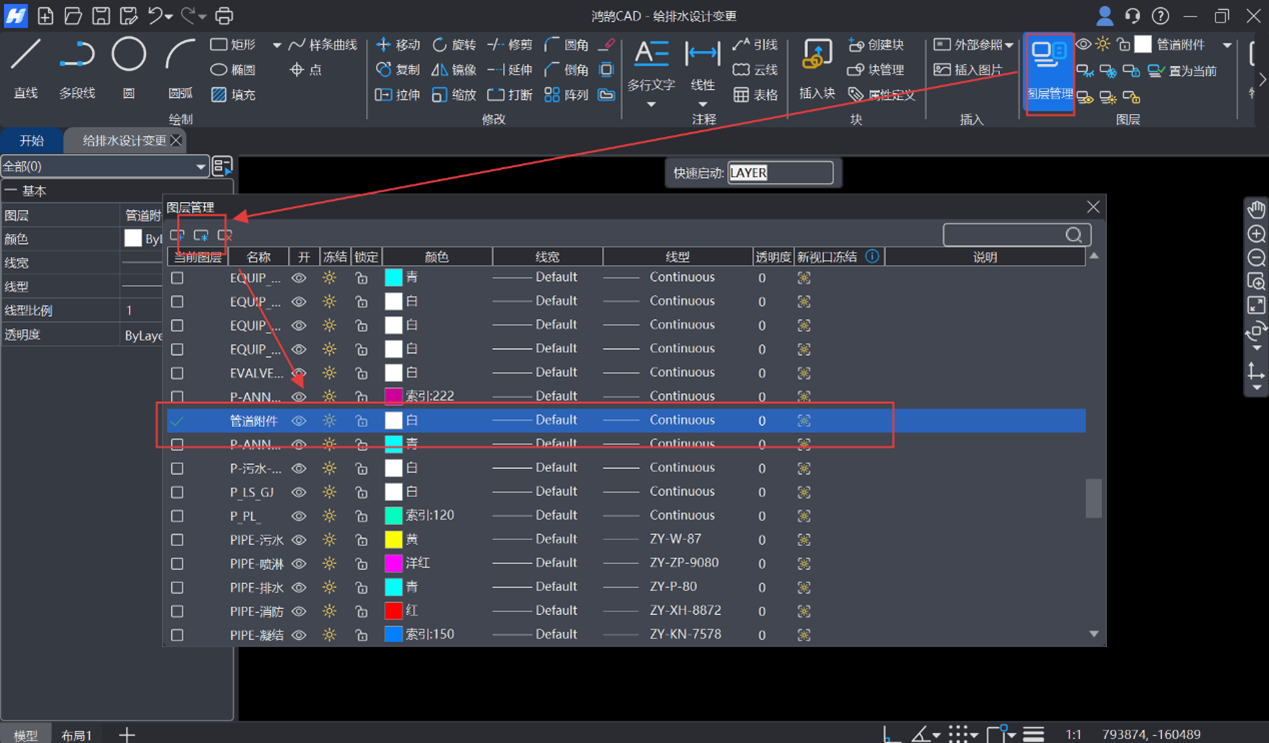Click the 插入块 insert block icon
Screen dimensions: 1269x743
click(x=816, y=68)
